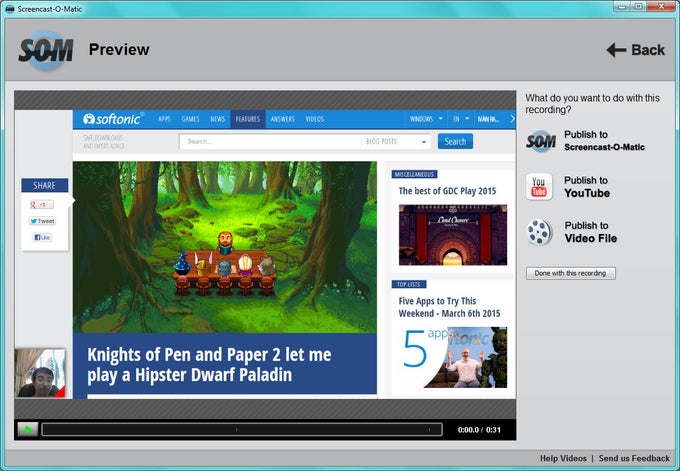The width and height of the screenshot is (680, 471).
Task: Select the FEATURES tab in preview
Action: [248, 119]
